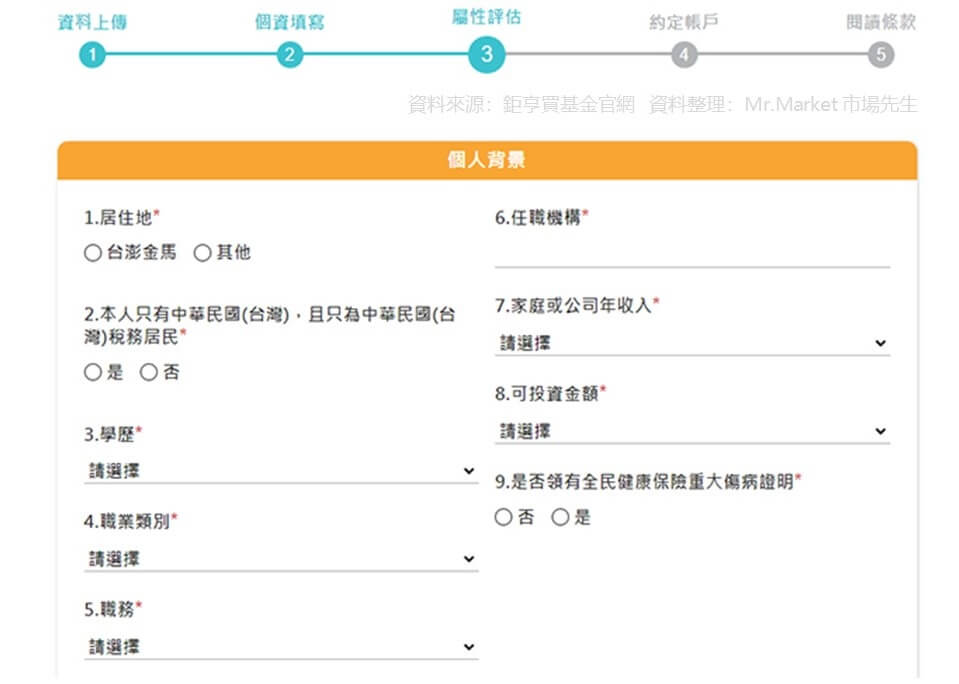Viewport: 959px width, 684px height.
Task: Open the 職務 dropdown
Action: 281,647
